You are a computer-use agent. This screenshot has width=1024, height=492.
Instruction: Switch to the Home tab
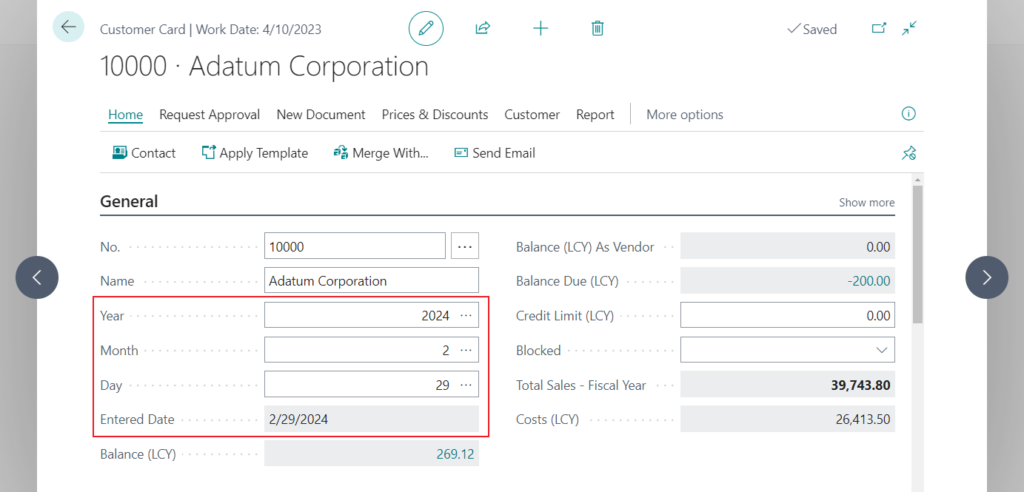click(125, 115)
